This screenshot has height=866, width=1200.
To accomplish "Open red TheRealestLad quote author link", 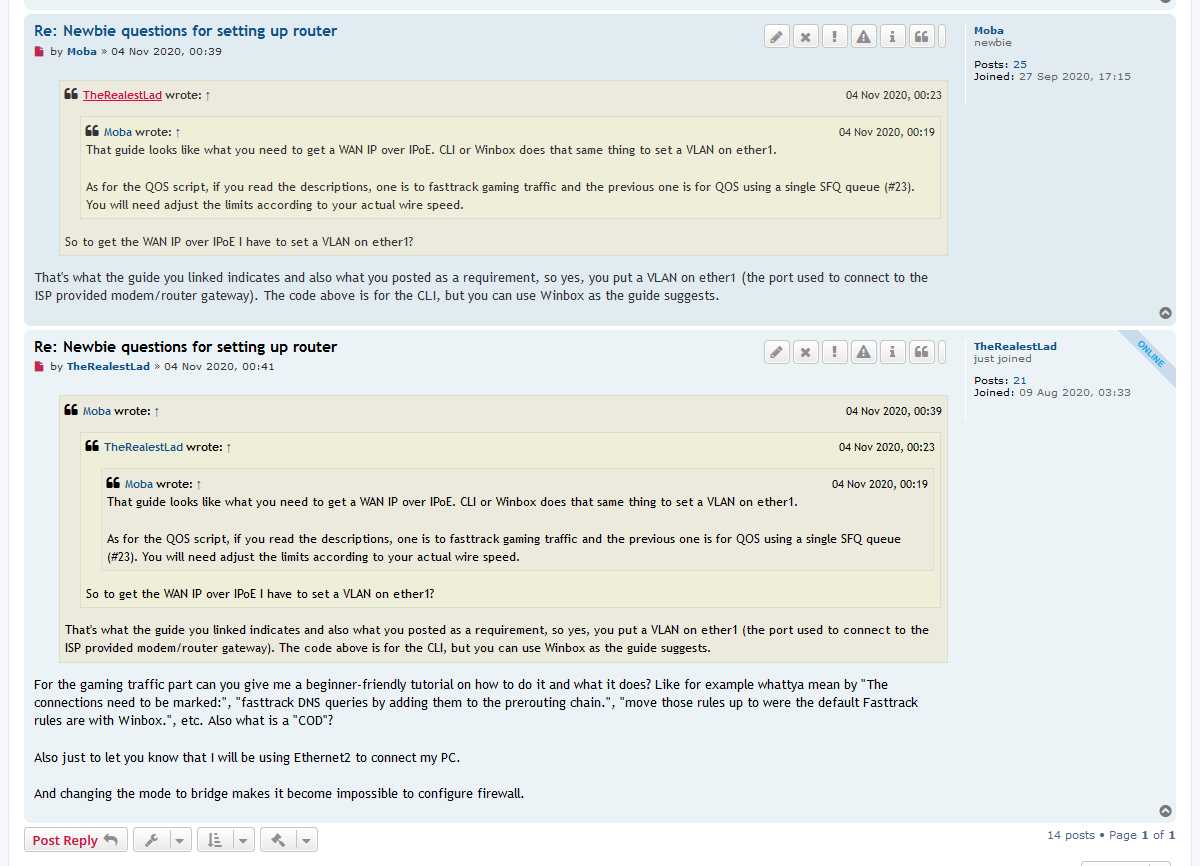I will click(122, 95).
